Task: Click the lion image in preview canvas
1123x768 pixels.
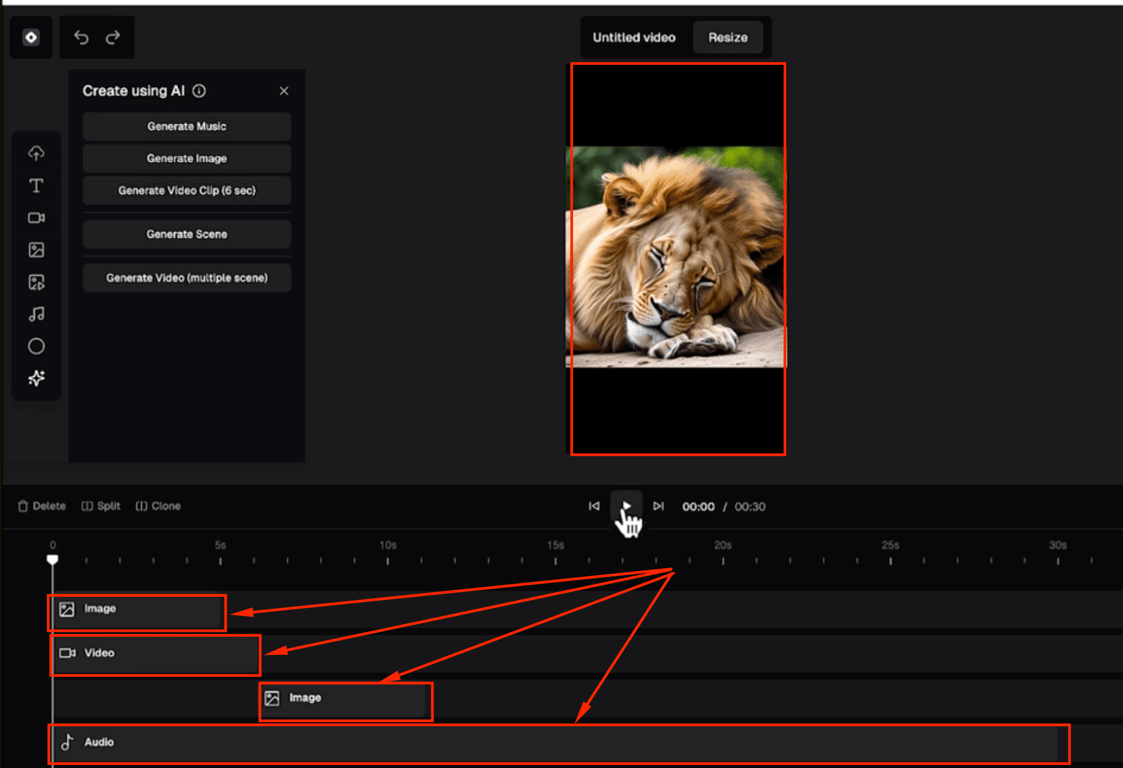Action: coord(677,256)
